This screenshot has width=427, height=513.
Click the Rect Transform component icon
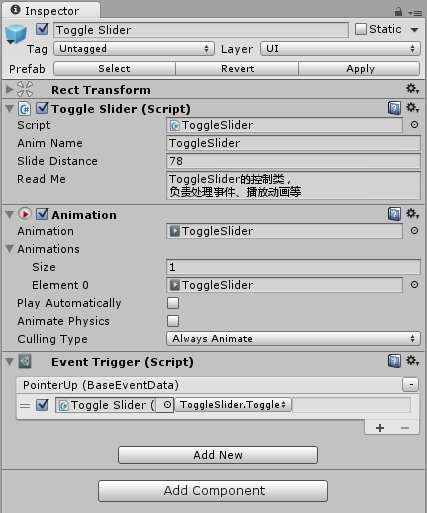pos(25,89)
